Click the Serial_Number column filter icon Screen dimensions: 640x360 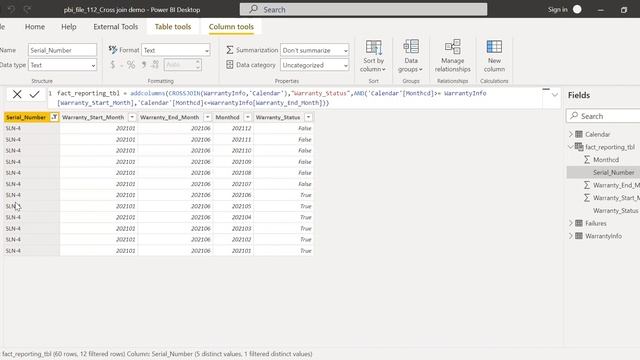pyautogui.click(x=54, y=117)
